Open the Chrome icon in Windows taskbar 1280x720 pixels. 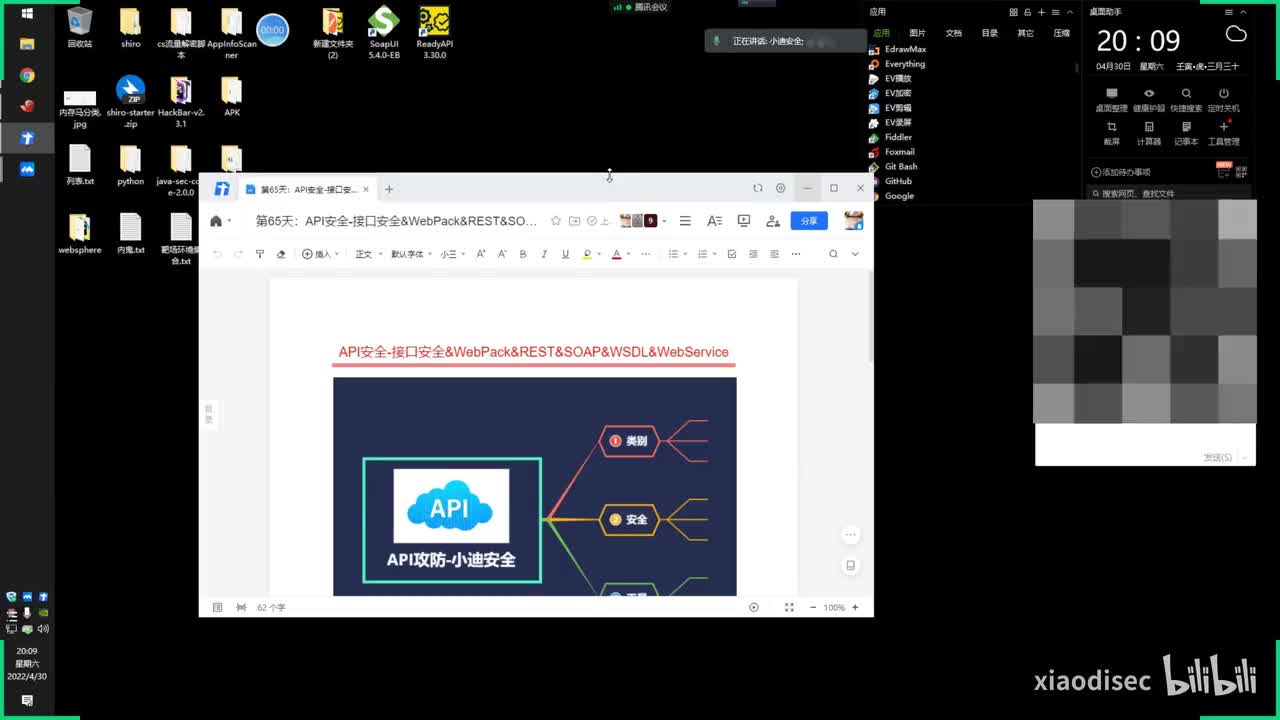click(x=27, y=75)
